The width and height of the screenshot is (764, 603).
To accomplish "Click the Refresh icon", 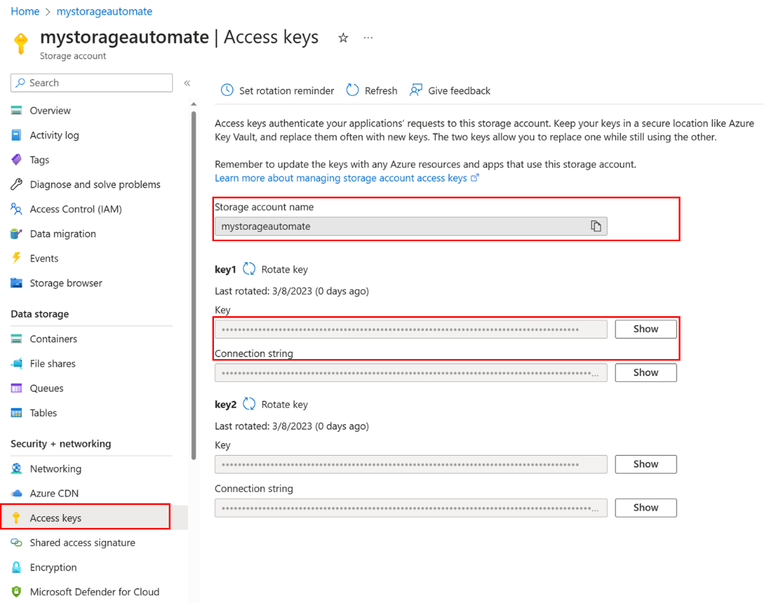I will tap(352, 90).
